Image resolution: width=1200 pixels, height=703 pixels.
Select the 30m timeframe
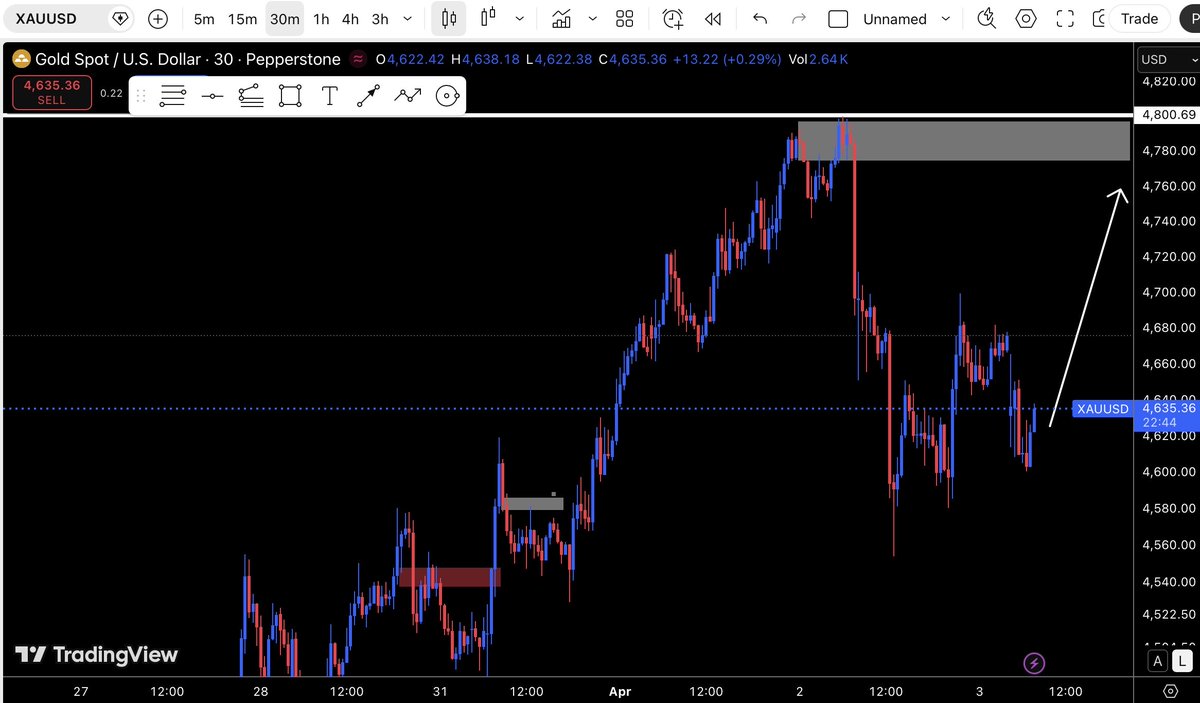pos(285,19)
